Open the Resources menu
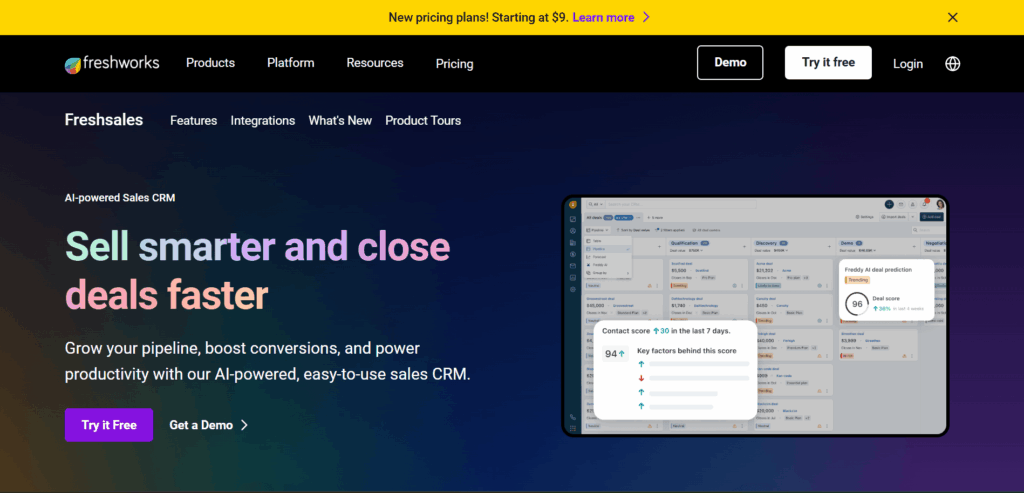This screenshot has height=493, width=1024. pyautogui.click(x=375, y=63)
